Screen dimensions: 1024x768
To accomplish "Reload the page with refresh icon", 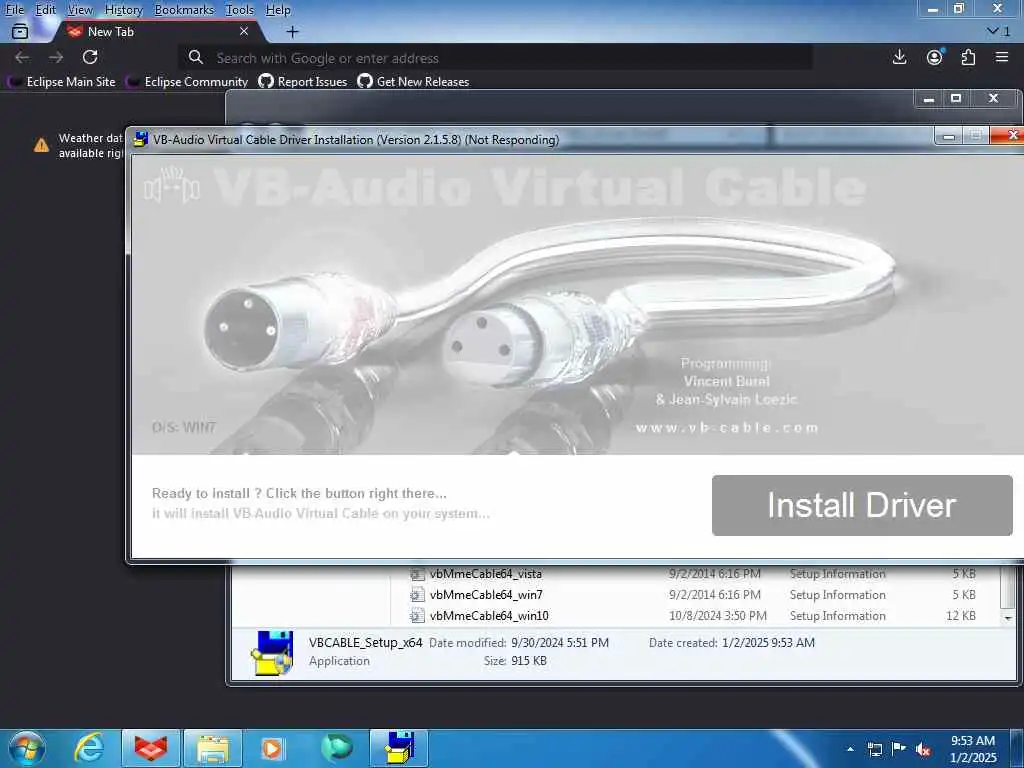I will pos(90,57).
